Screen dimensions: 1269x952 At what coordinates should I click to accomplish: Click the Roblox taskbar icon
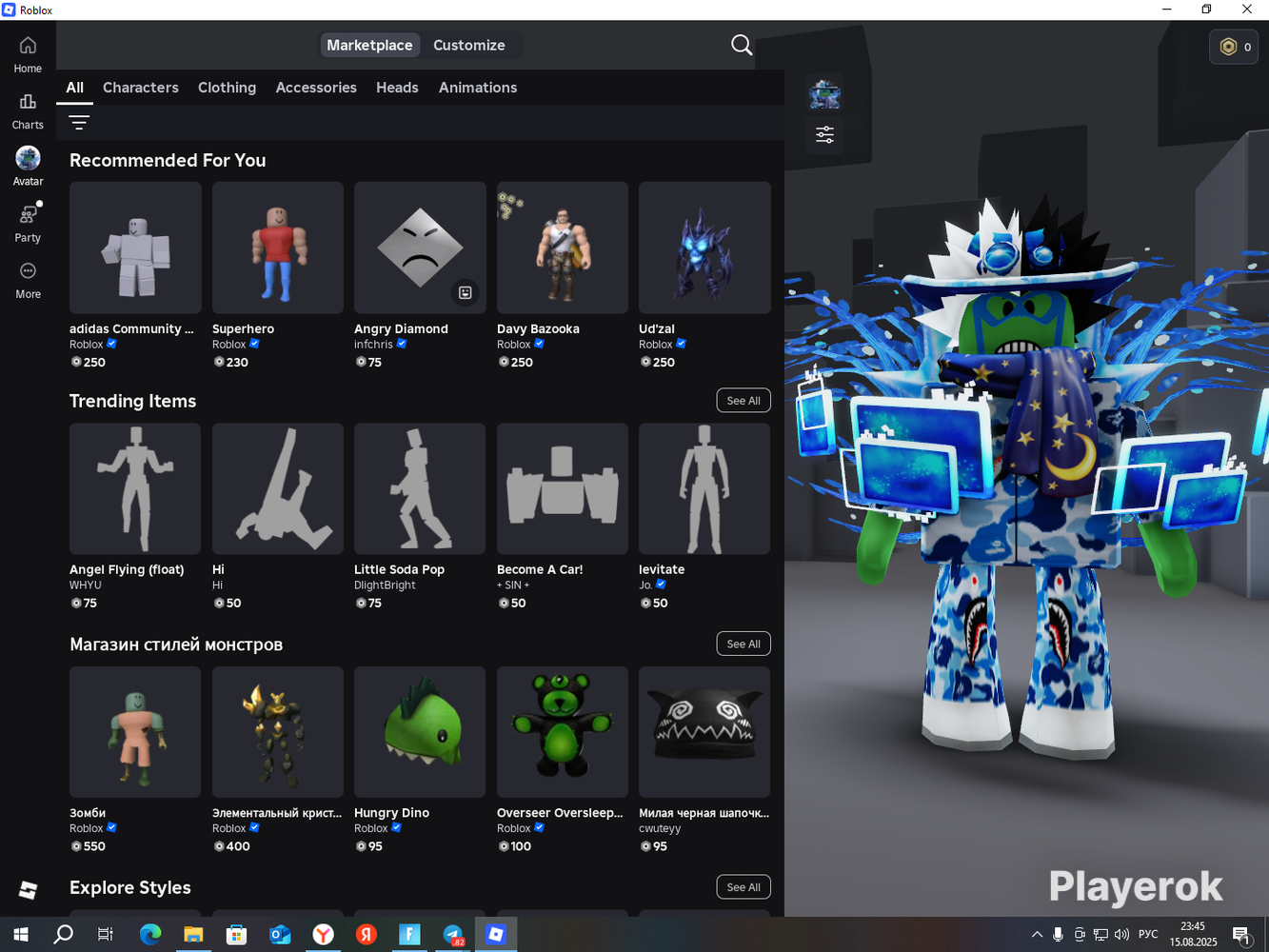496,935
